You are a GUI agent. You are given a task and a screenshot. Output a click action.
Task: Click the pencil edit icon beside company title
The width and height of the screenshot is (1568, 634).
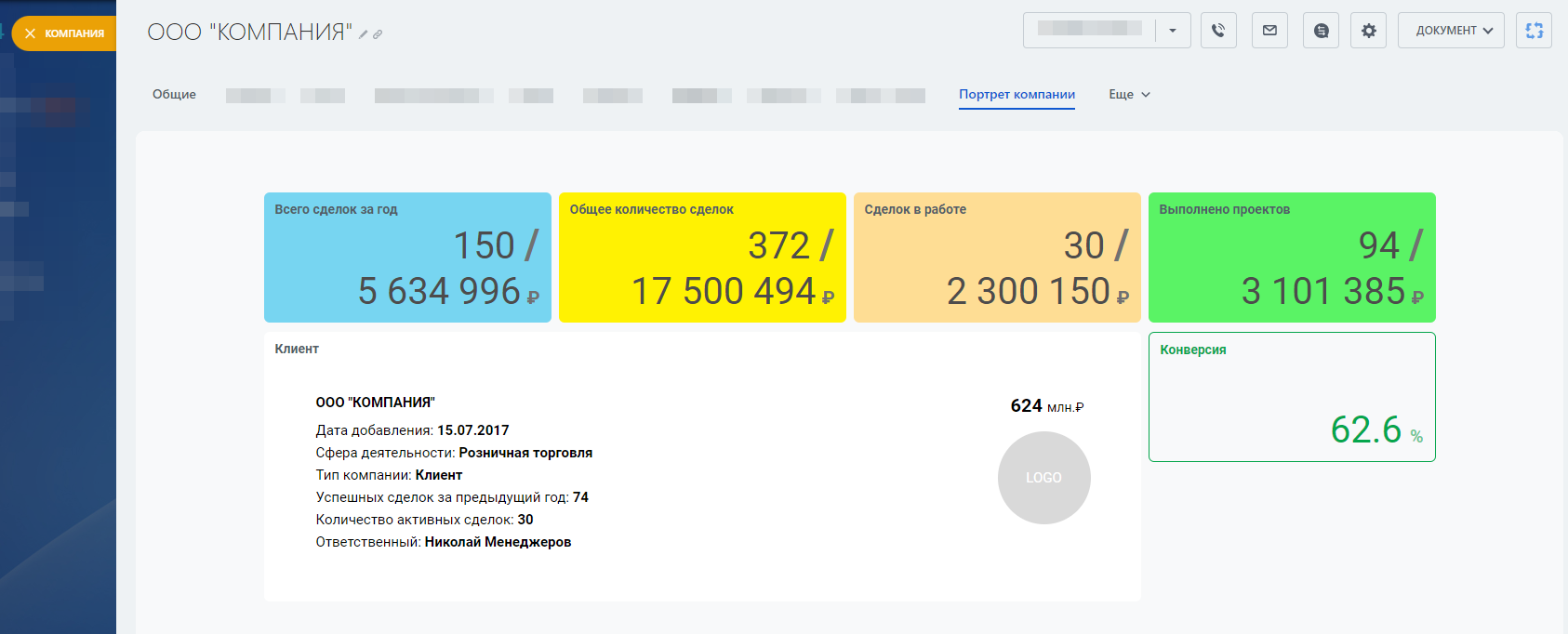coord(364,34)
